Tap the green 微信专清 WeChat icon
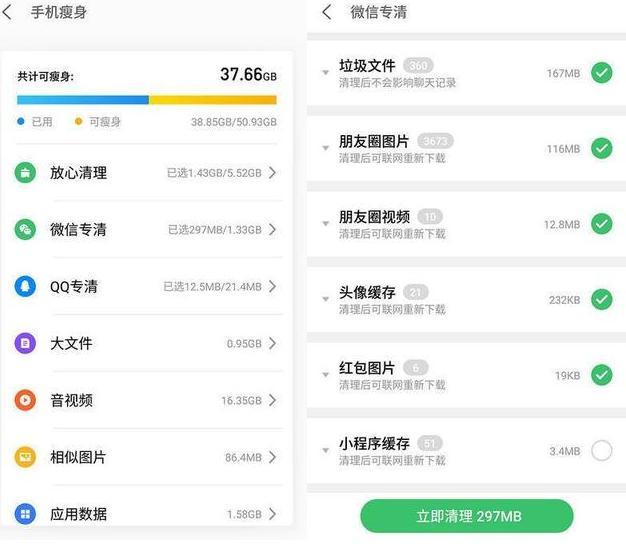This screenshot has width=626, height=548. pyautogui.click(x=25, y=230)
